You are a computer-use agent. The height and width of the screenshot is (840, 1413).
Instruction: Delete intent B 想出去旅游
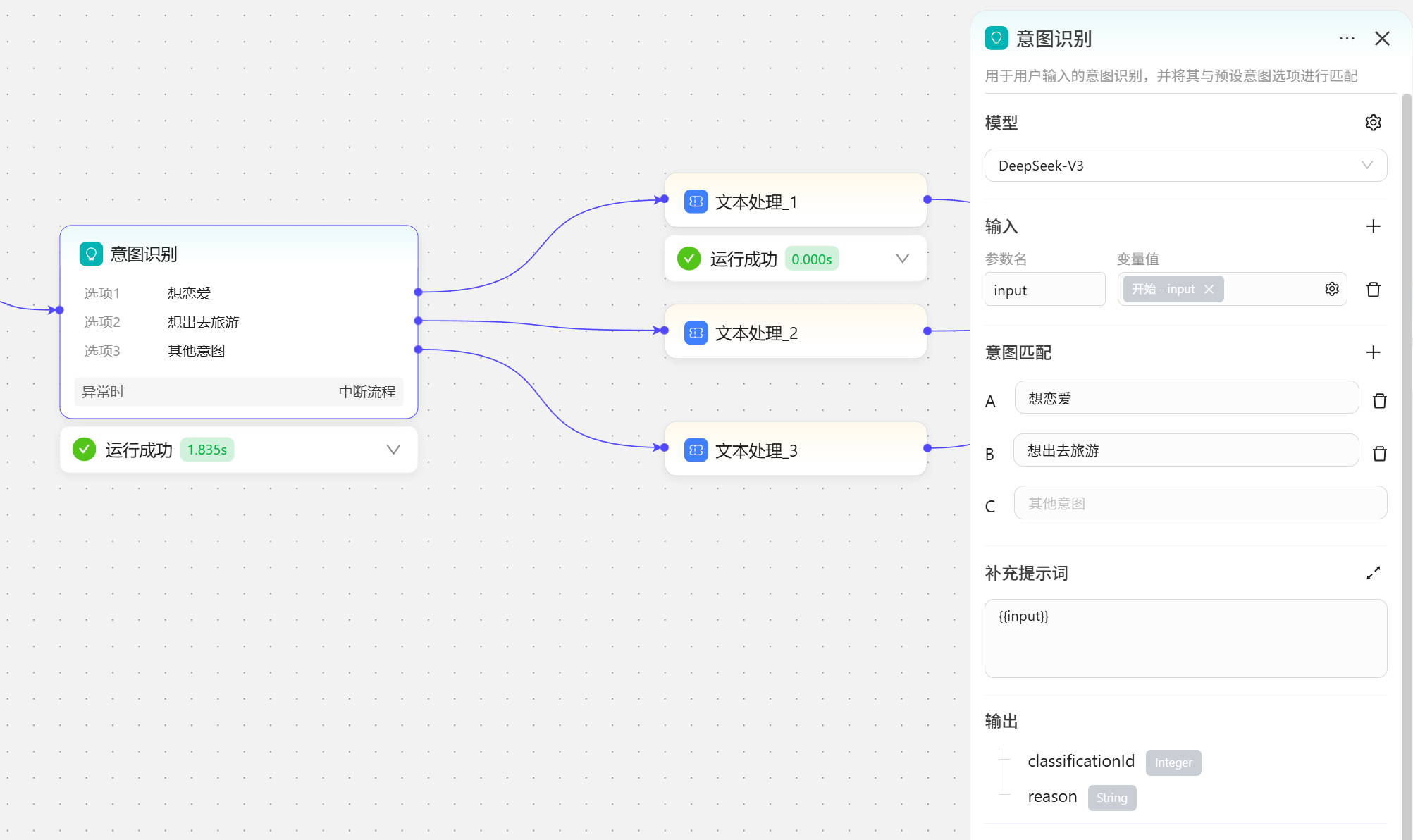point(1379,454)
